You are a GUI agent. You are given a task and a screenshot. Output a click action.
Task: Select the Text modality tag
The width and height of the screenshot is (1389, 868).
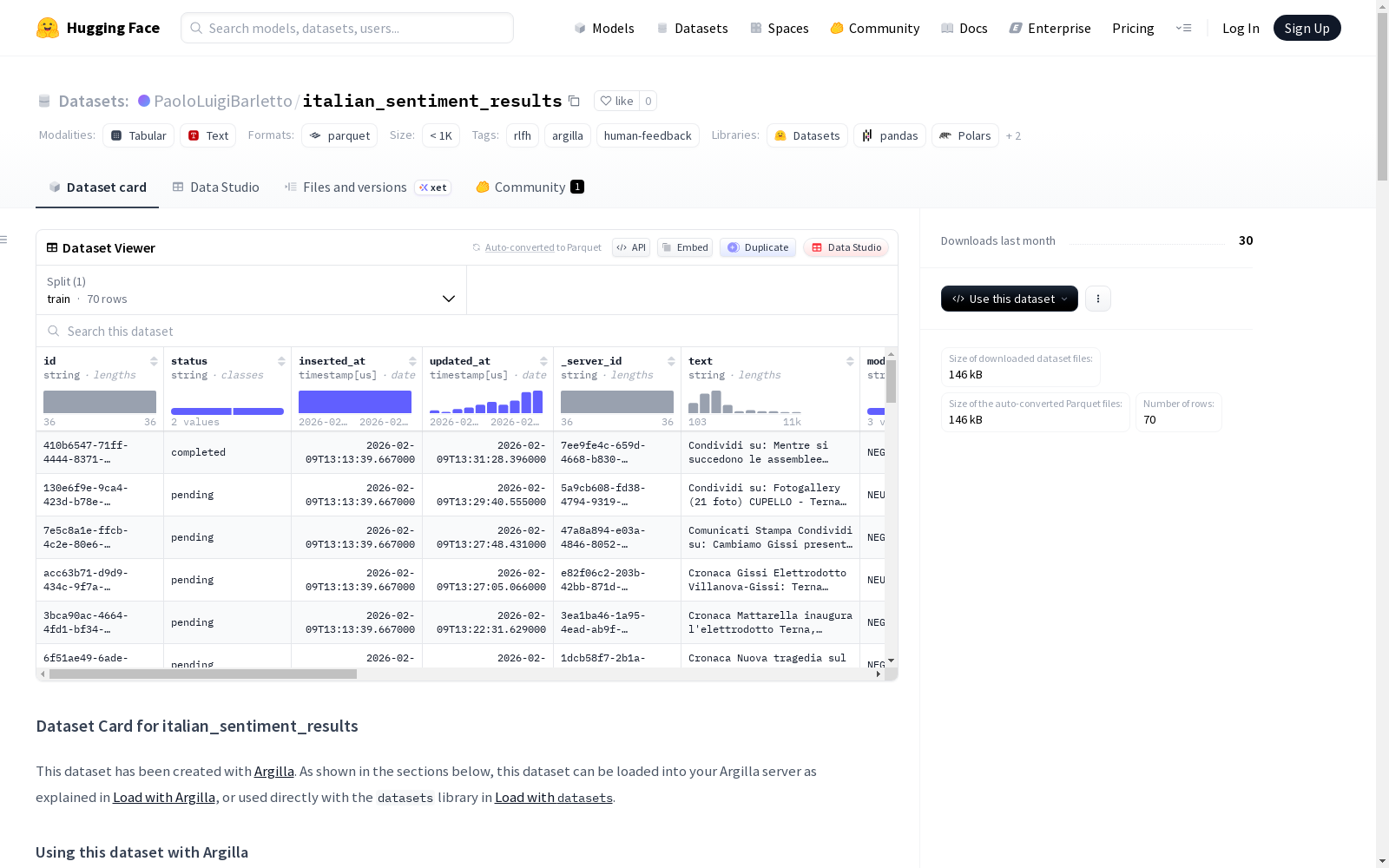(208, 135)
